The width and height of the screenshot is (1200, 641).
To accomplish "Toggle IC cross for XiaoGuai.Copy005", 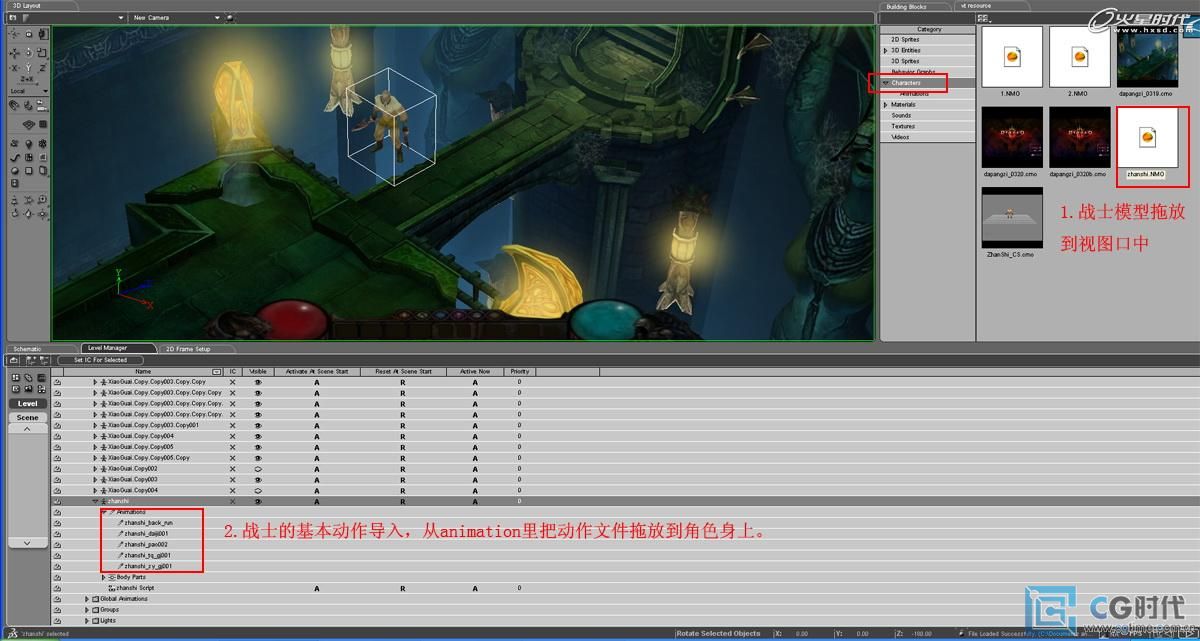I will 232,447.
